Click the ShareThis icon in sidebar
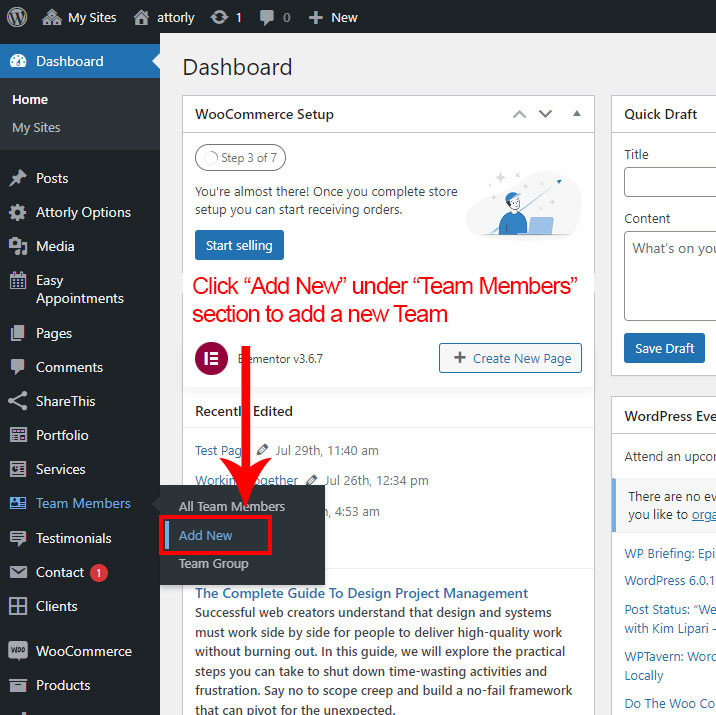Screen dimensions: 716x715 18,401
